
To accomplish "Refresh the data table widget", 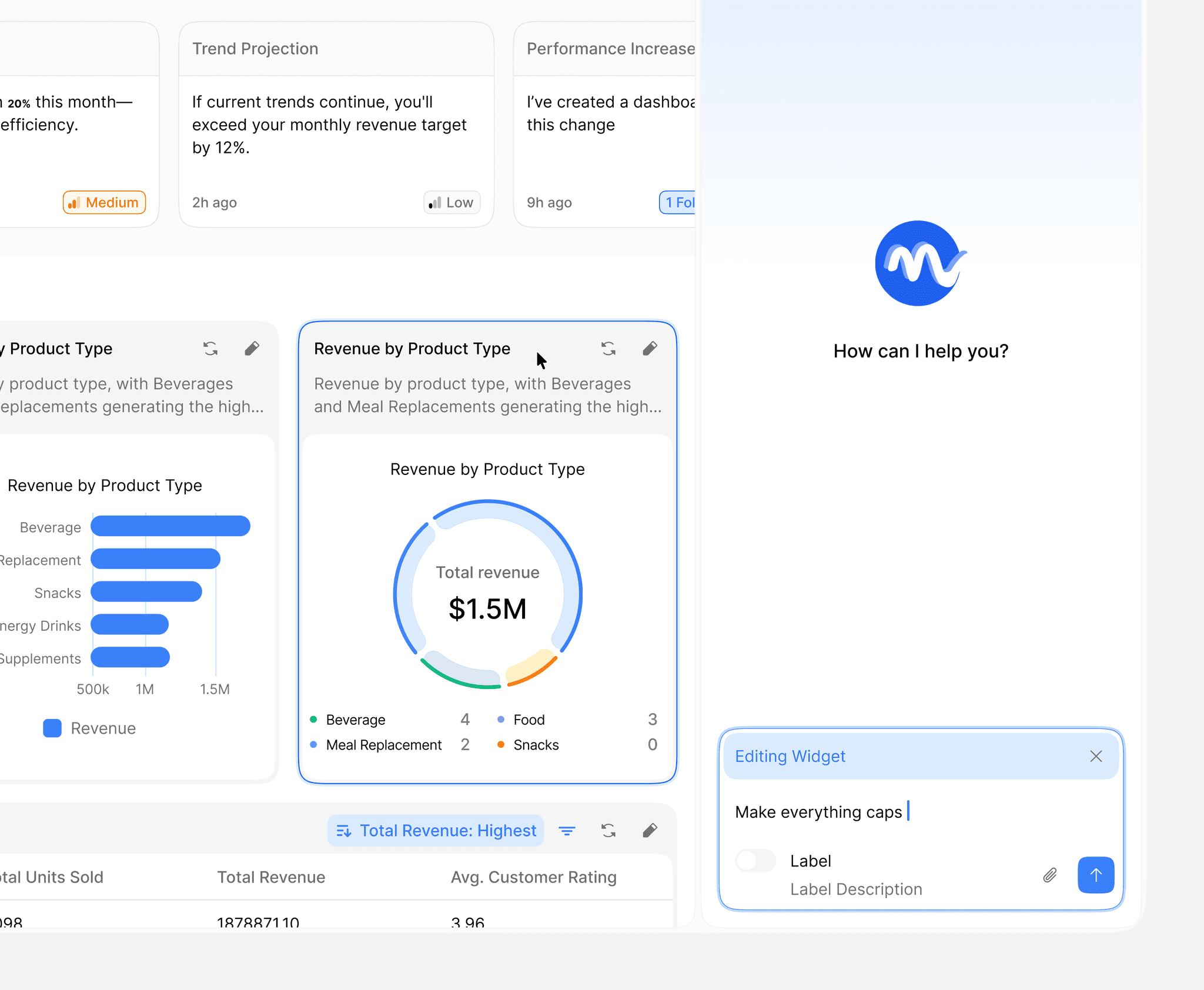I will tap(608, 831).
